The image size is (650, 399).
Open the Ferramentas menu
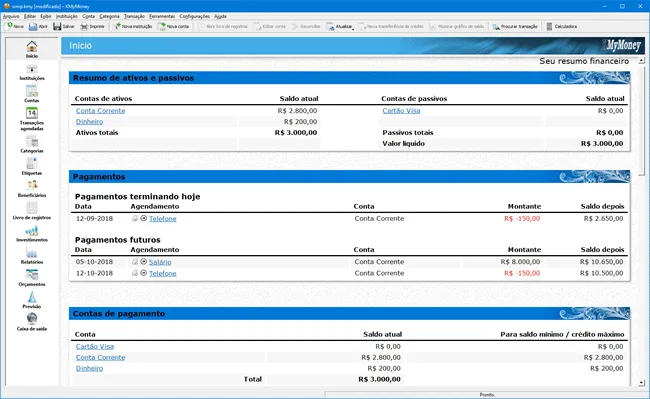coord(162,16)
